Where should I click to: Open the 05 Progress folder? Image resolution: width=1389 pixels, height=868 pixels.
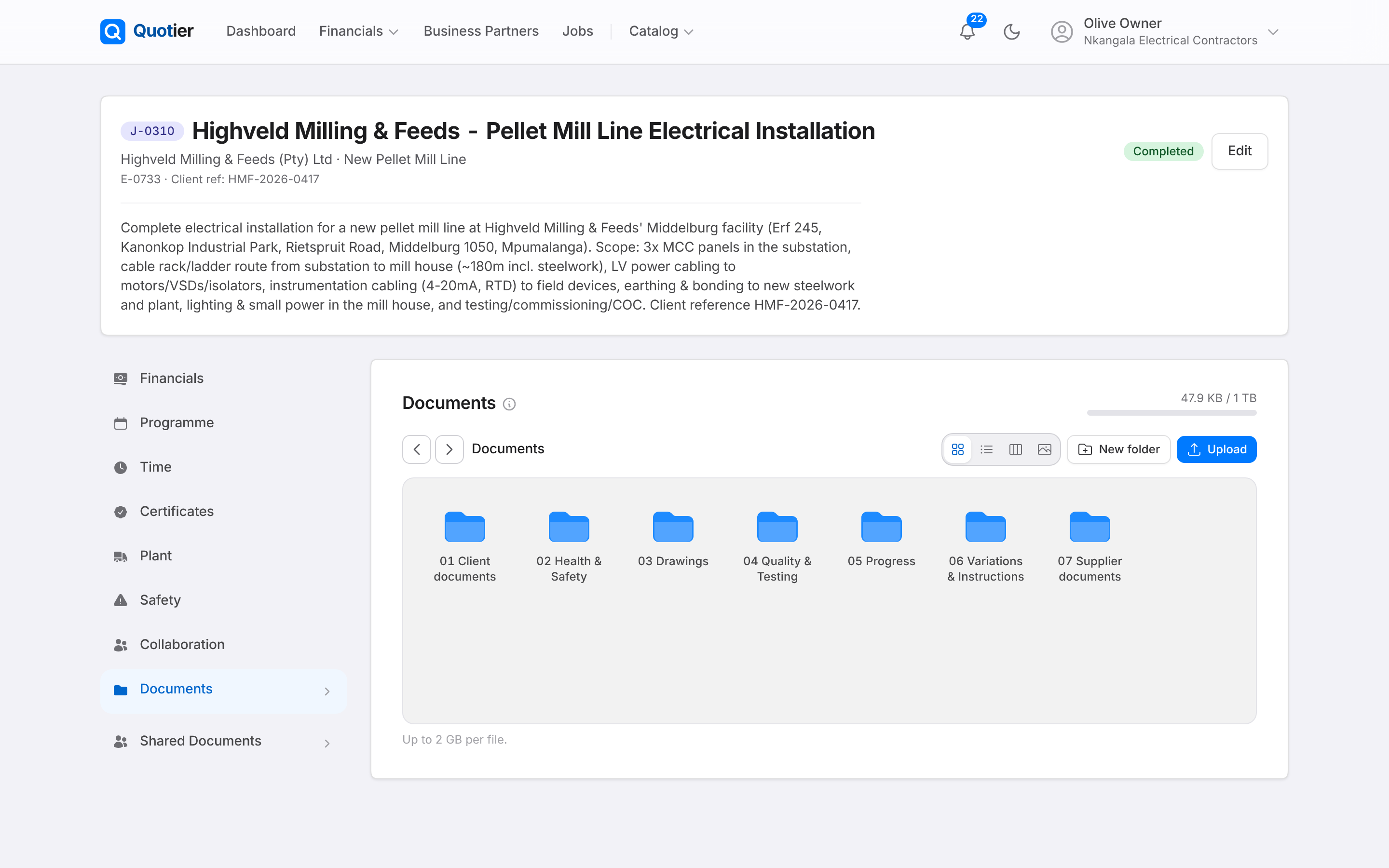(882, 540)
